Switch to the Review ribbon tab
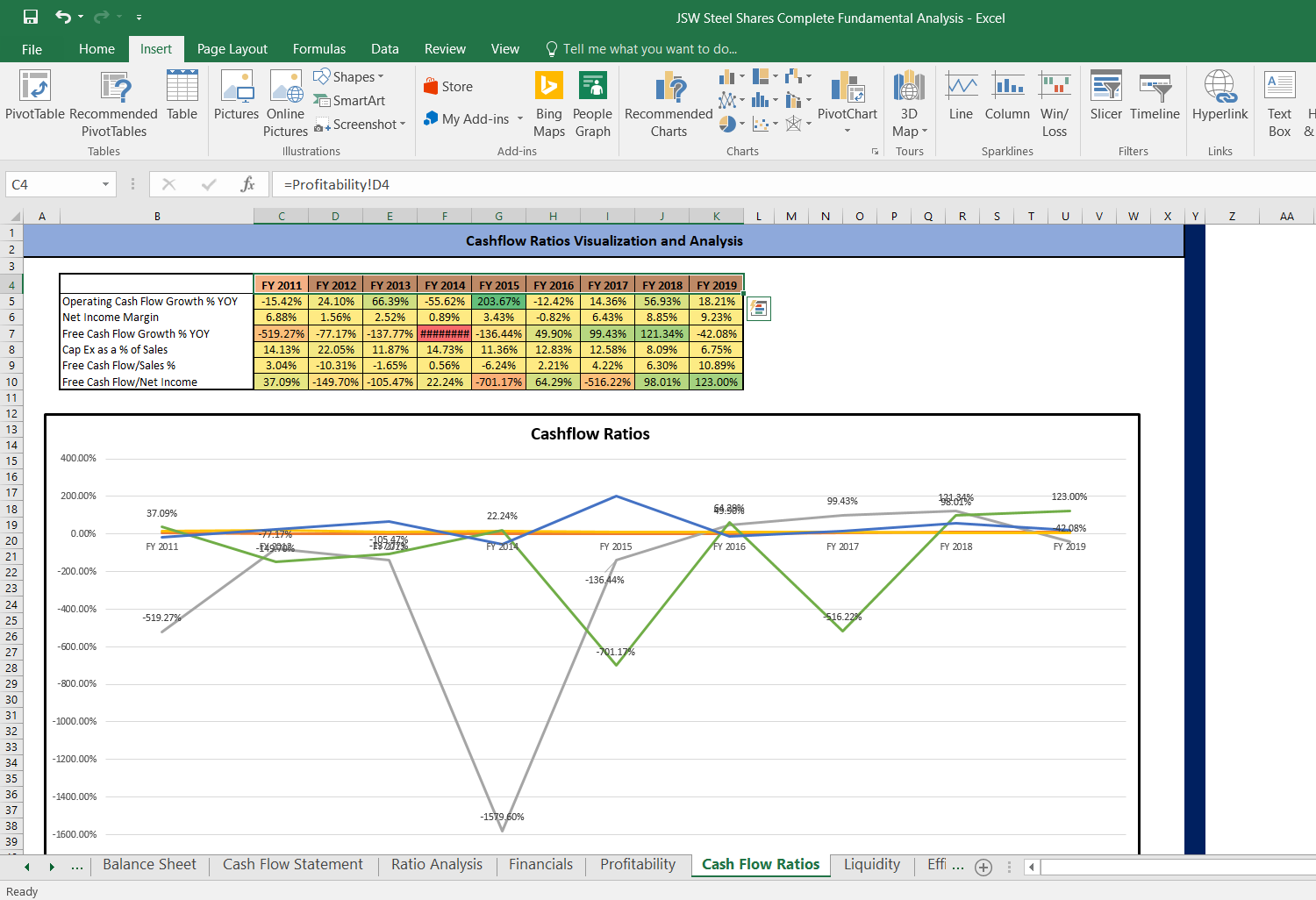 445,49
